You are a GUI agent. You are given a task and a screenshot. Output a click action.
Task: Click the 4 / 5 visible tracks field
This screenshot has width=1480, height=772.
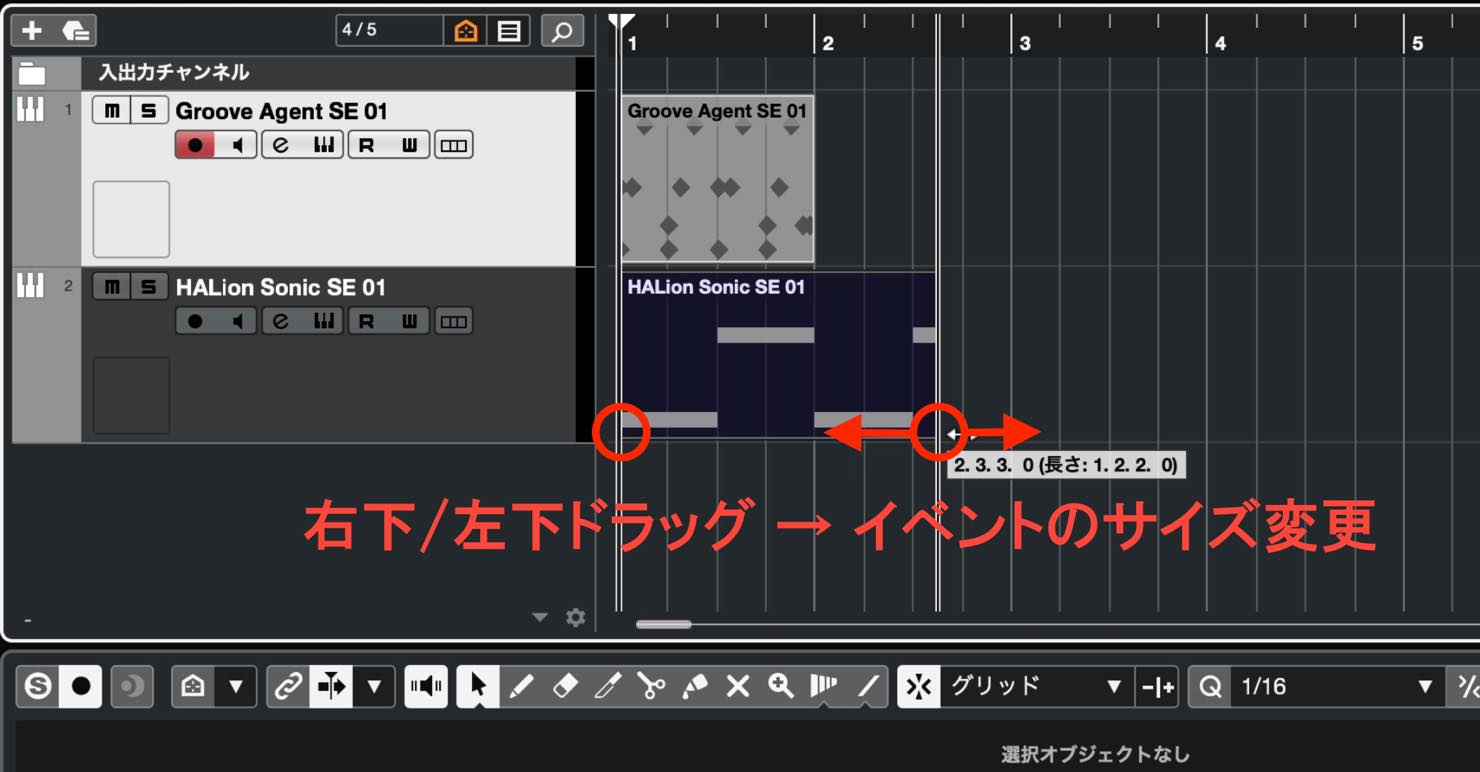pos(390,31)
